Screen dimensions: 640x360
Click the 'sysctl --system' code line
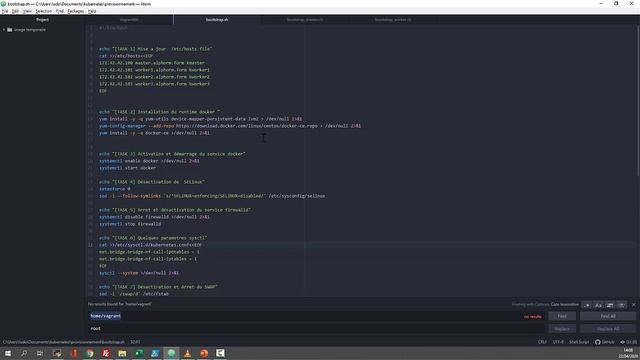coord(139,273)
